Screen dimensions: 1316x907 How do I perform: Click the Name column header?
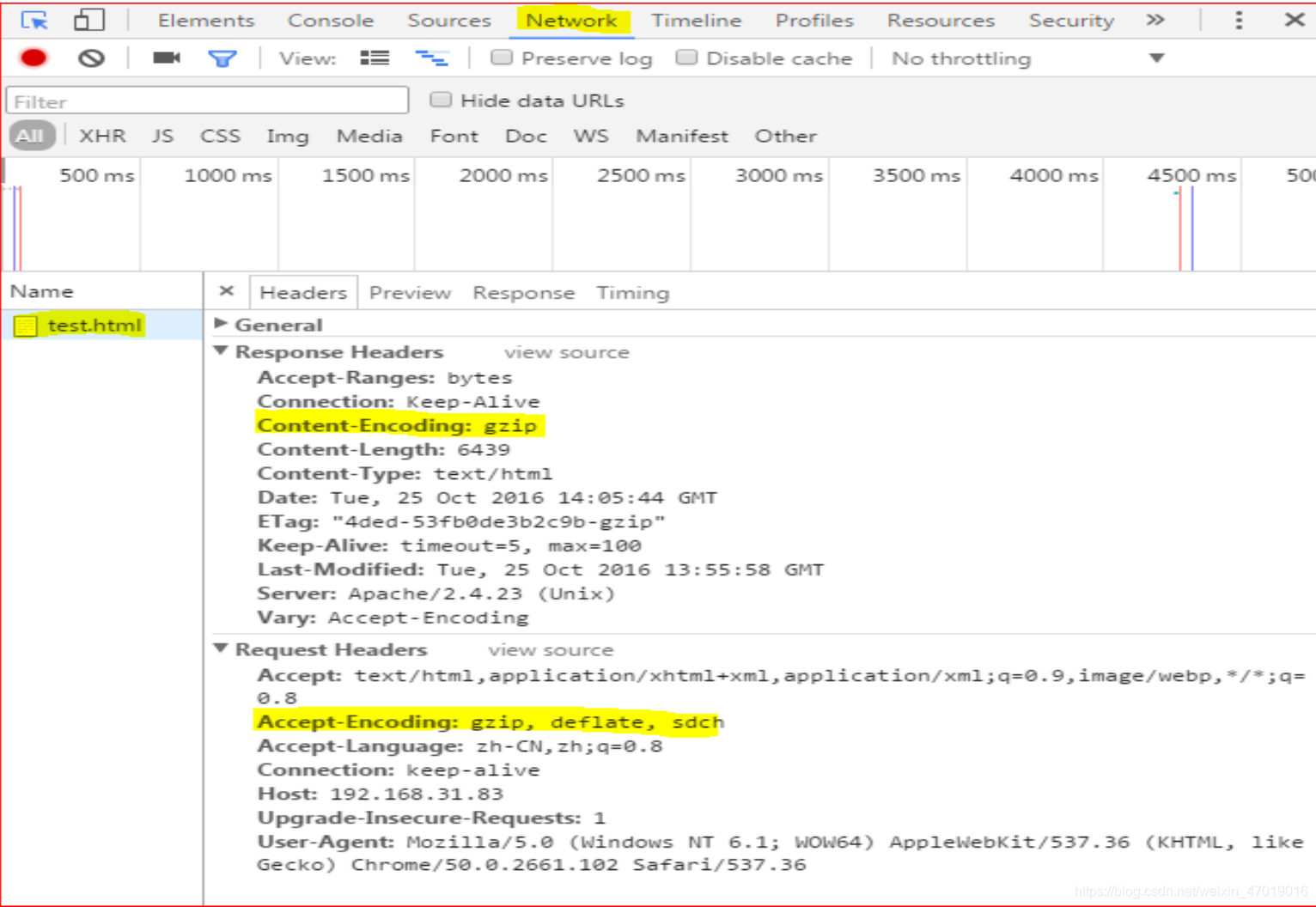(x=41, y=291)
